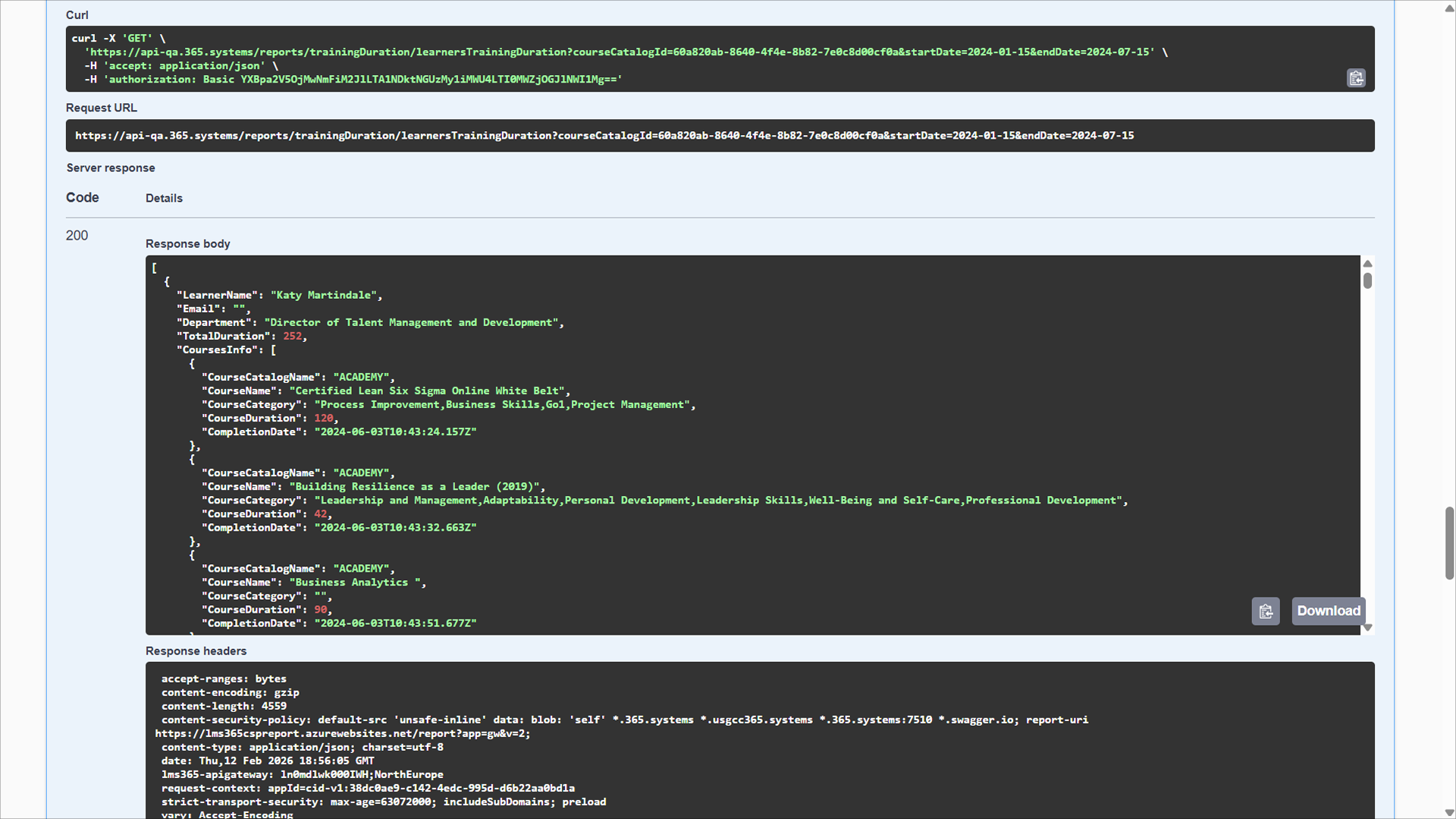Image resolution: width=1456 pixels, height=819 pixels.
Task: Click the content-type line in response headers
Action: pos(302,748)
